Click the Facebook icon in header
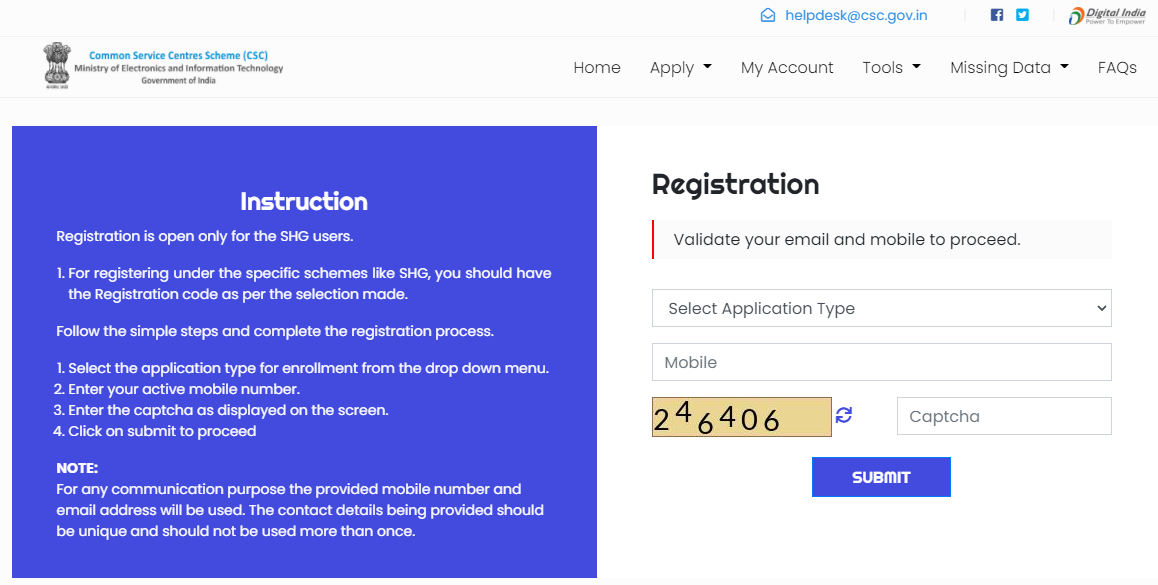The image size is (1158, 585). (x=997, y=15)
